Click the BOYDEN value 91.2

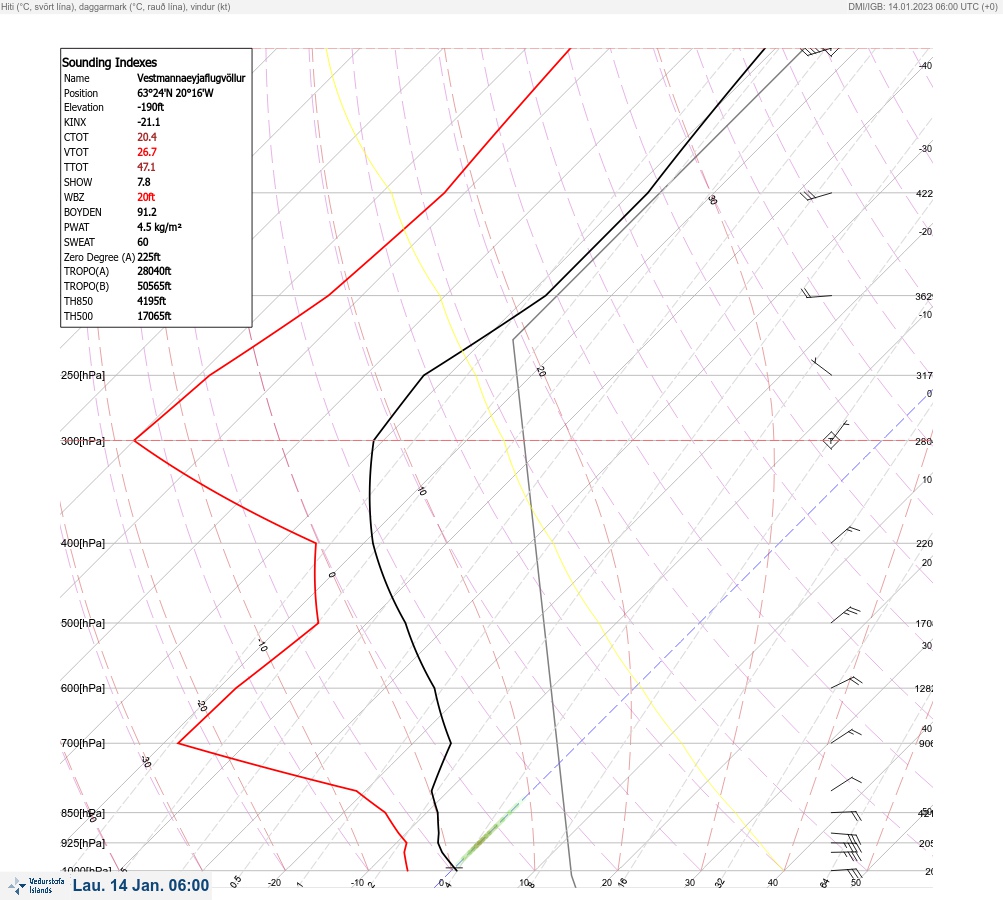coord(146,212)
